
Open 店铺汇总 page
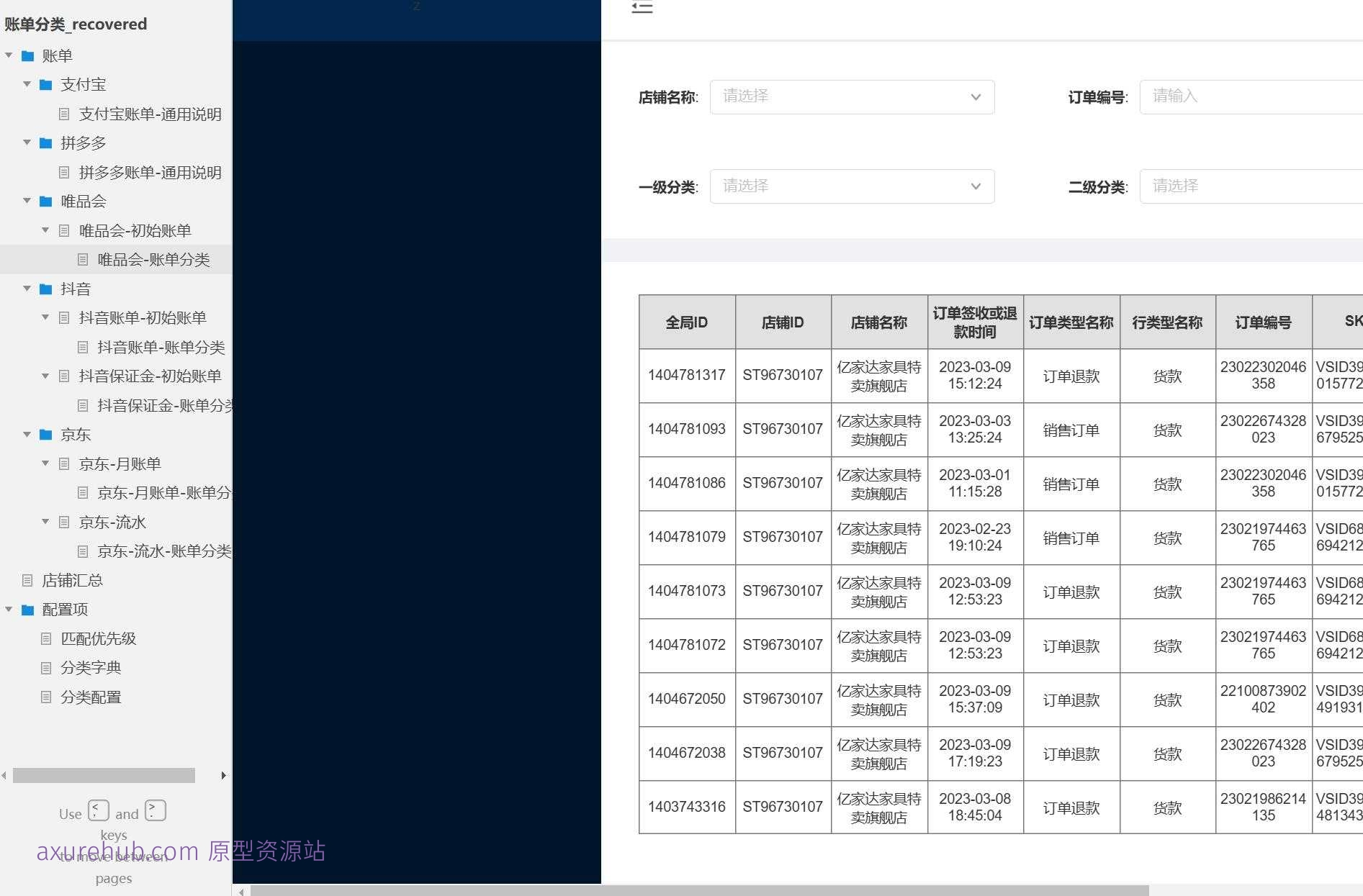(72, 580)
